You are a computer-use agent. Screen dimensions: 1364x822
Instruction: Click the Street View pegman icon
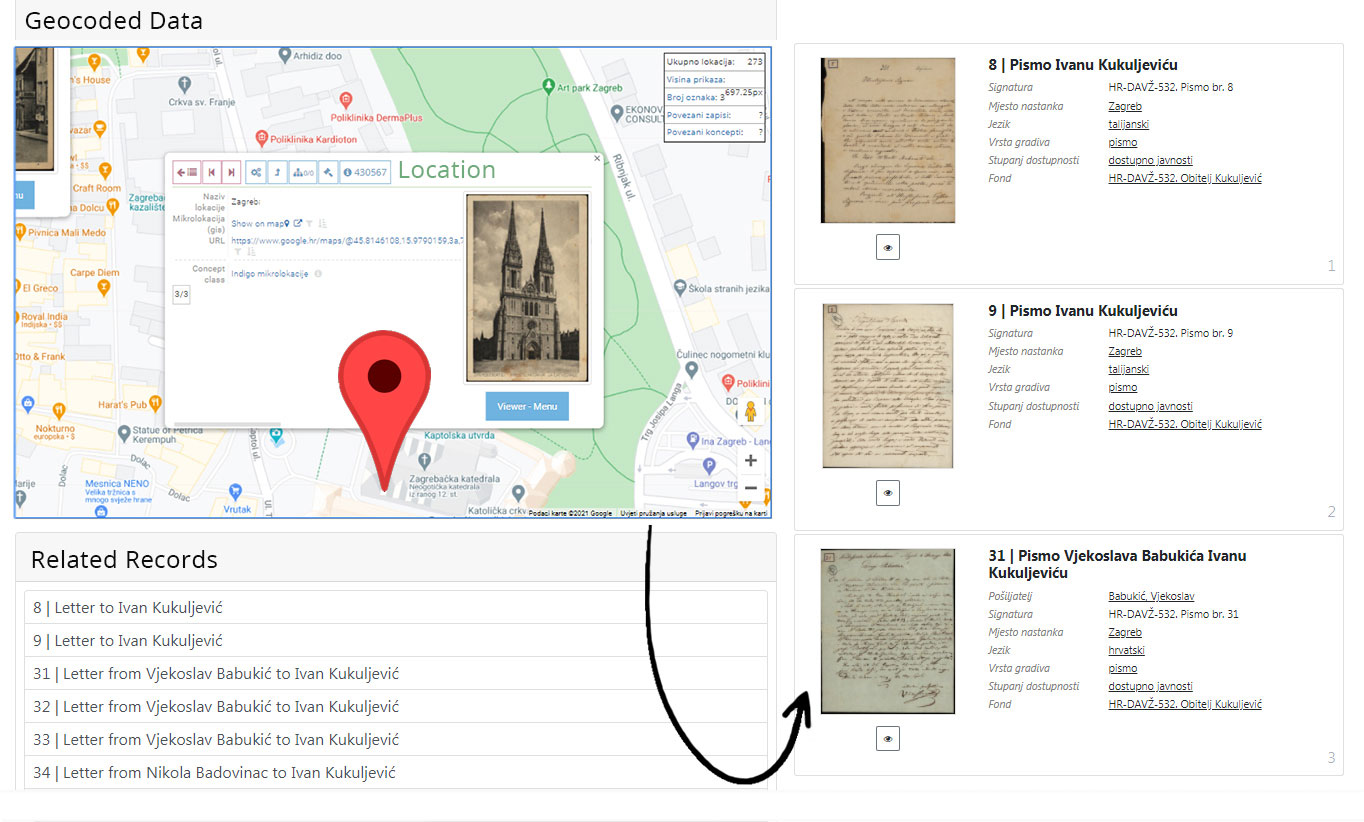751,412
